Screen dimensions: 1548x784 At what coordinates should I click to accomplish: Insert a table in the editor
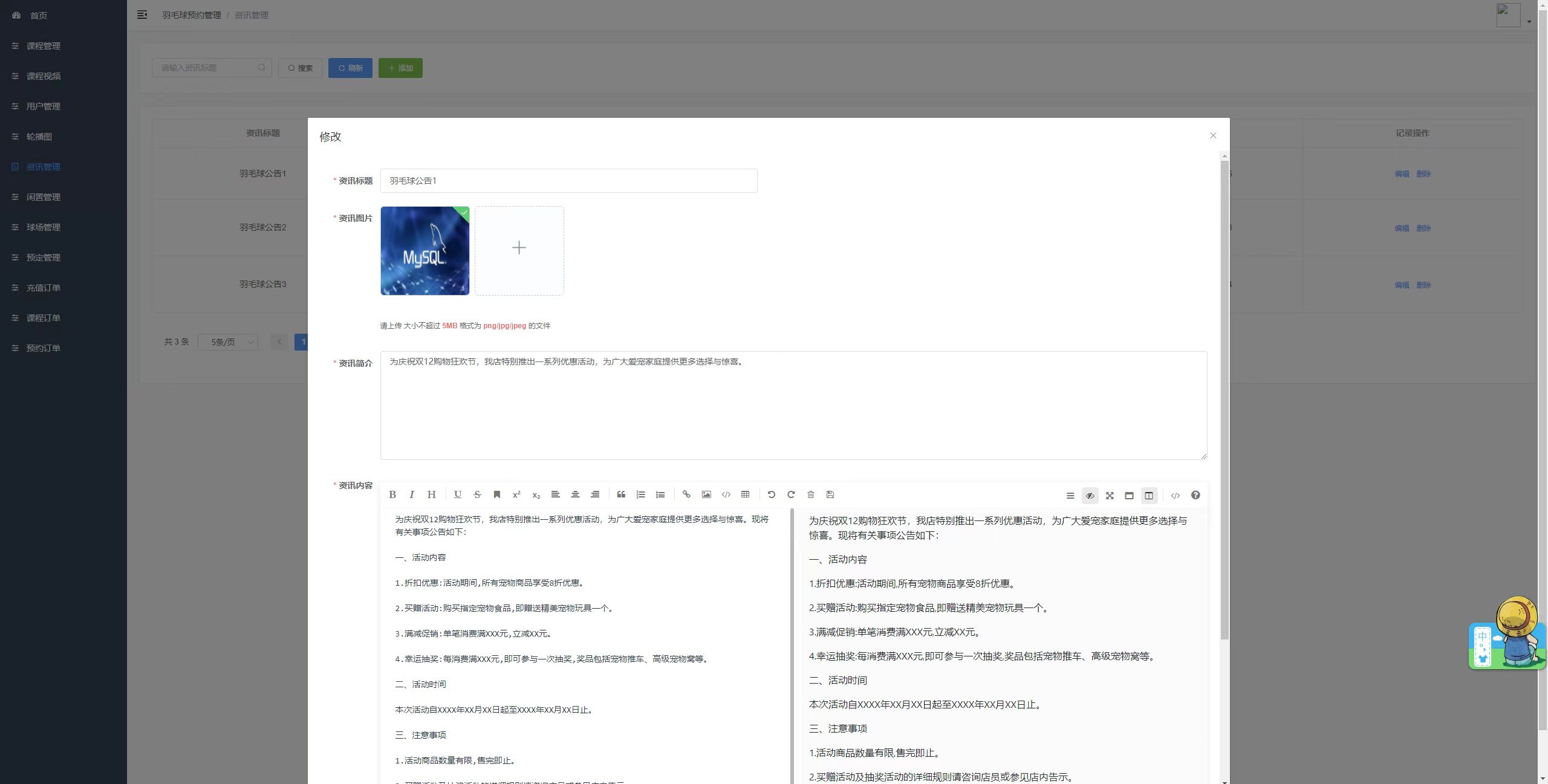pyautogui.click(x=746, y=494)
